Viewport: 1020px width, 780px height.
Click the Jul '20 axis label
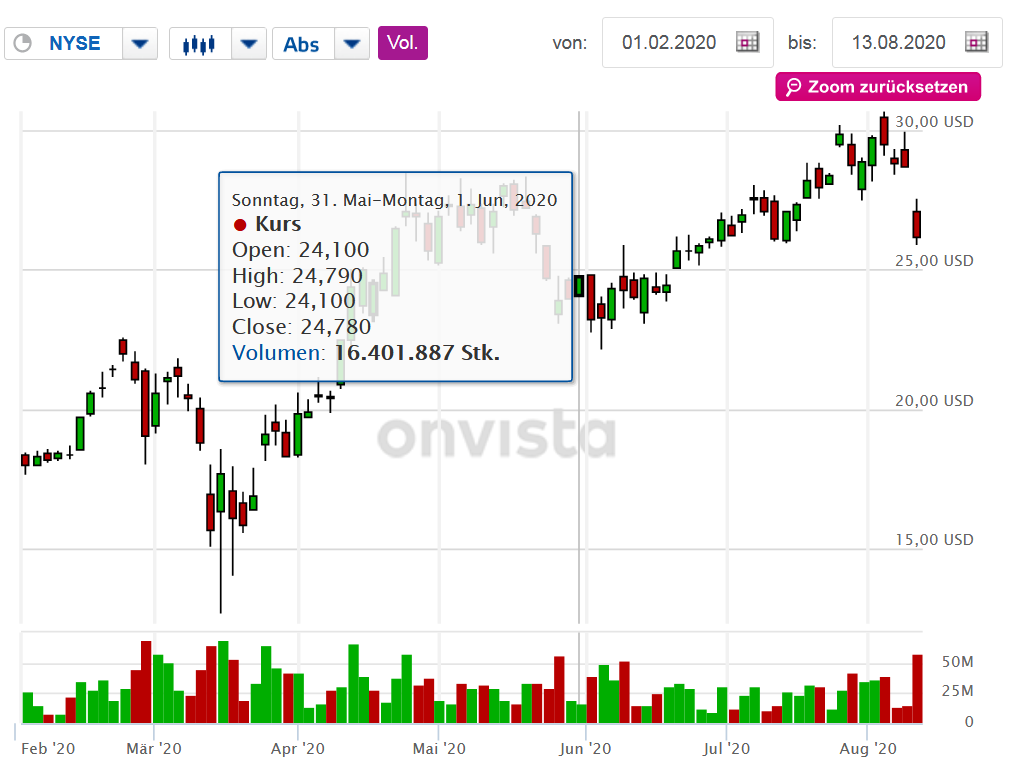(726, 749)
